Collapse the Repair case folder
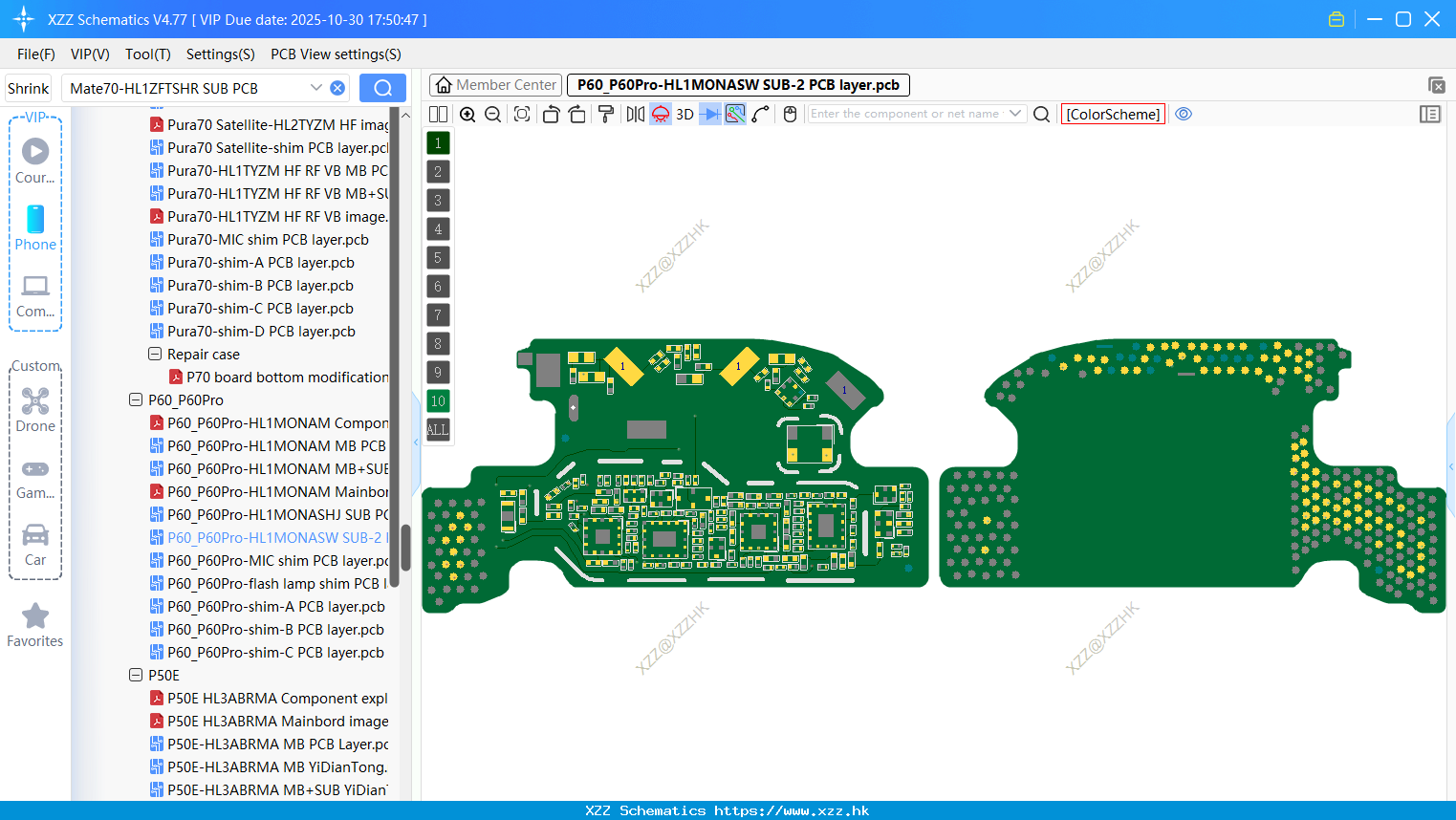The image size is (1456, 820). tap(155, 354)
